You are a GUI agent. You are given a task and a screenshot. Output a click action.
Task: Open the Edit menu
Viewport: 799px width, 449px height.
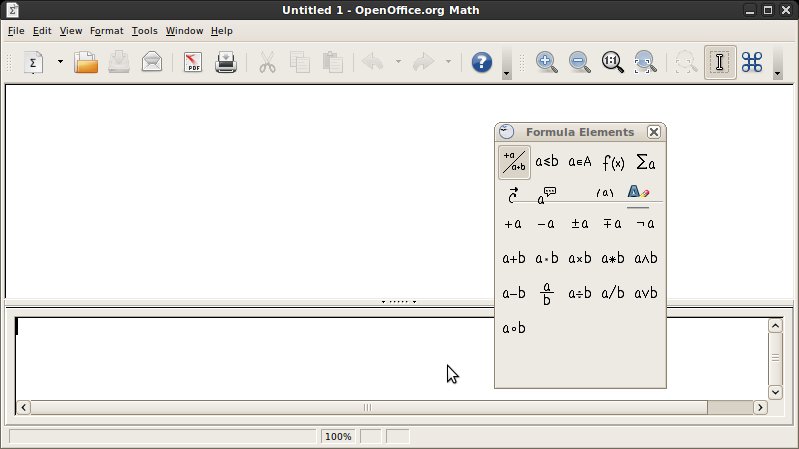[42, 31]
